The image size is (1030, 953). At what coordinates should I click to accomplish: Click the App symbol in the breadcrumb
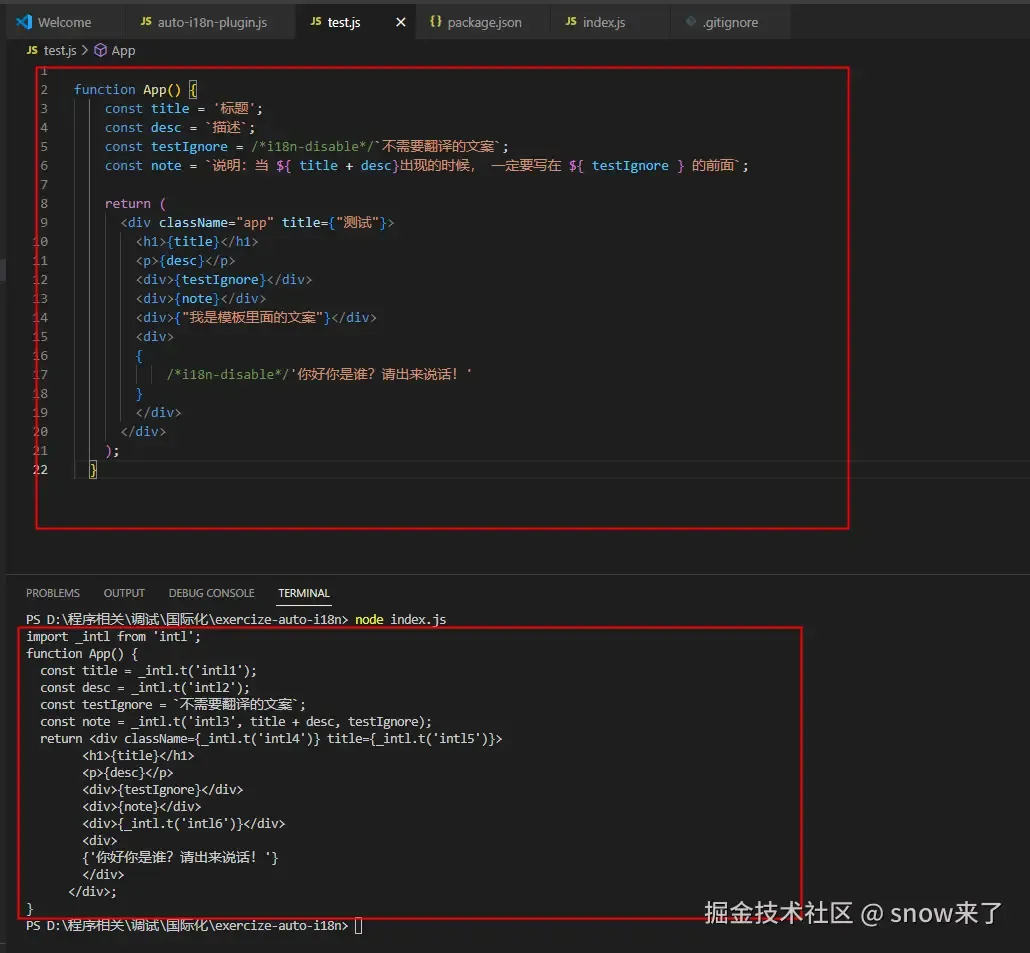pyautogui.click(x=123, y=51)
